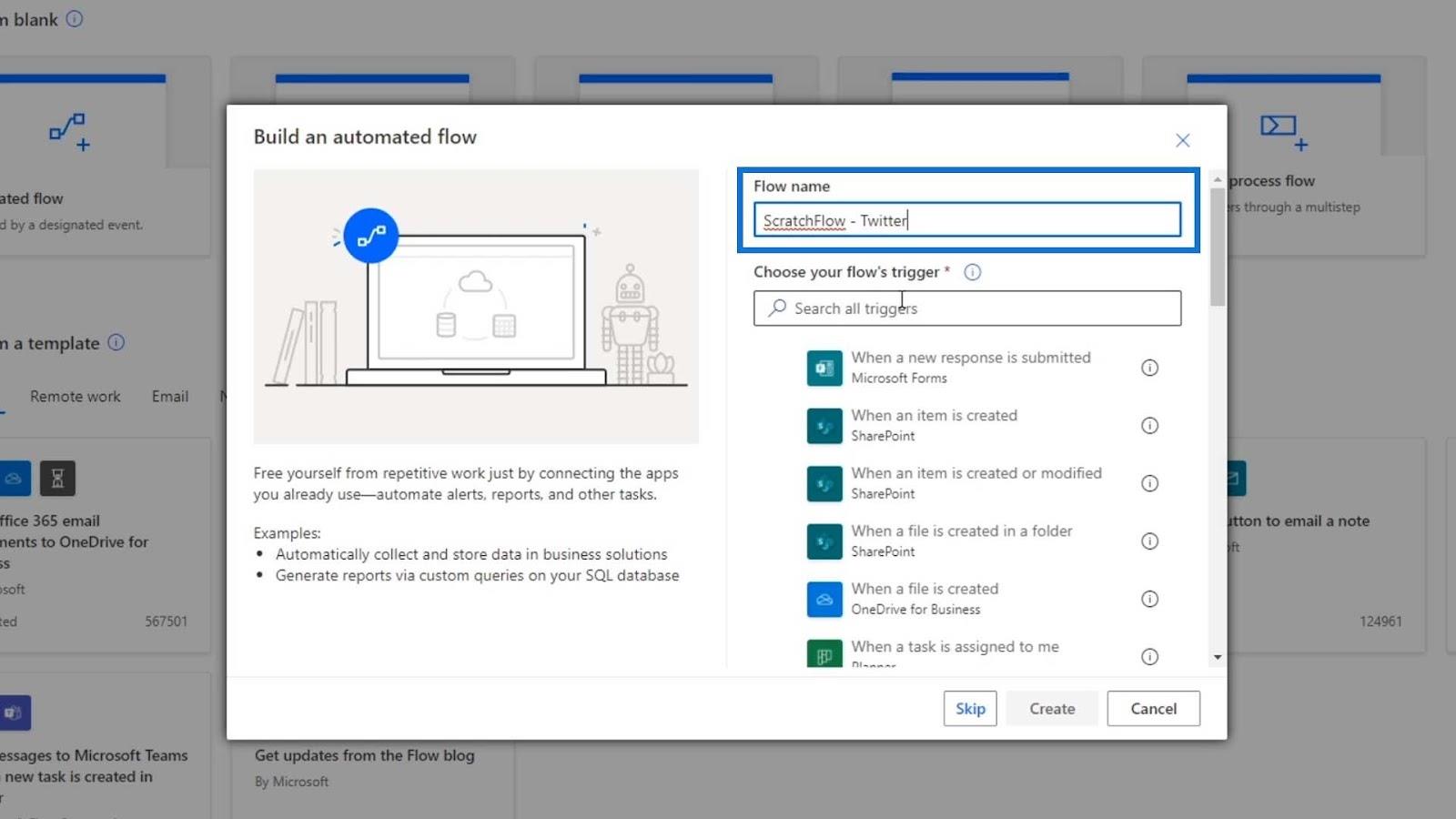Click the Microsoft Forms trigger icon
Viewport: 1456px width, 819px height.
pos(824,368)
